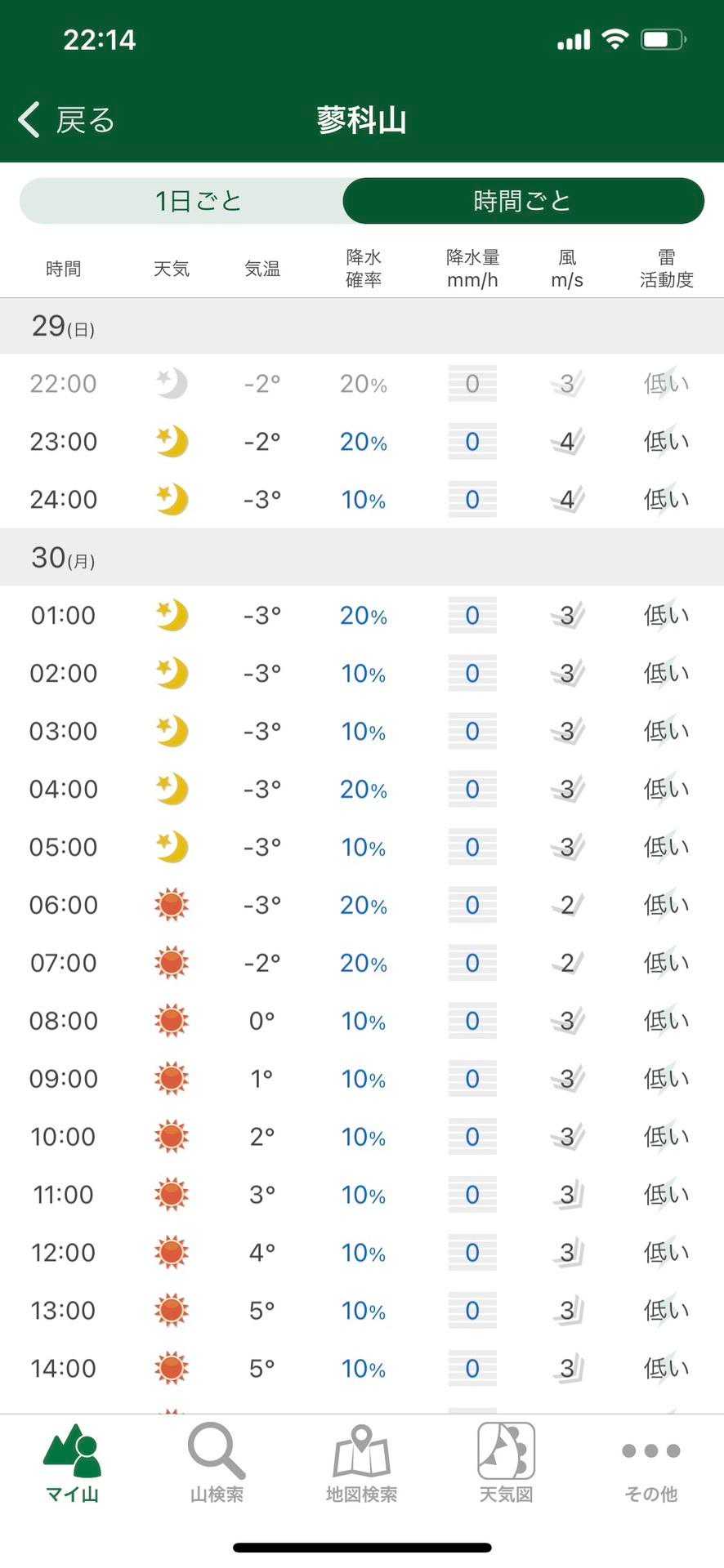Tap the 蓼科山 page title
724x1568 pixels.
pyautogui.click(x=362, y=120)
